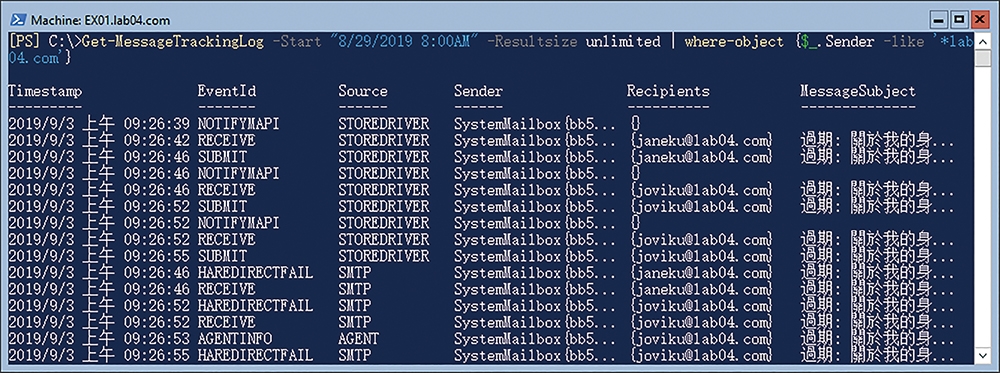1000x373 pixels.
Task: Click the vertical scrollbar thumb
Action: click(982, 58)
